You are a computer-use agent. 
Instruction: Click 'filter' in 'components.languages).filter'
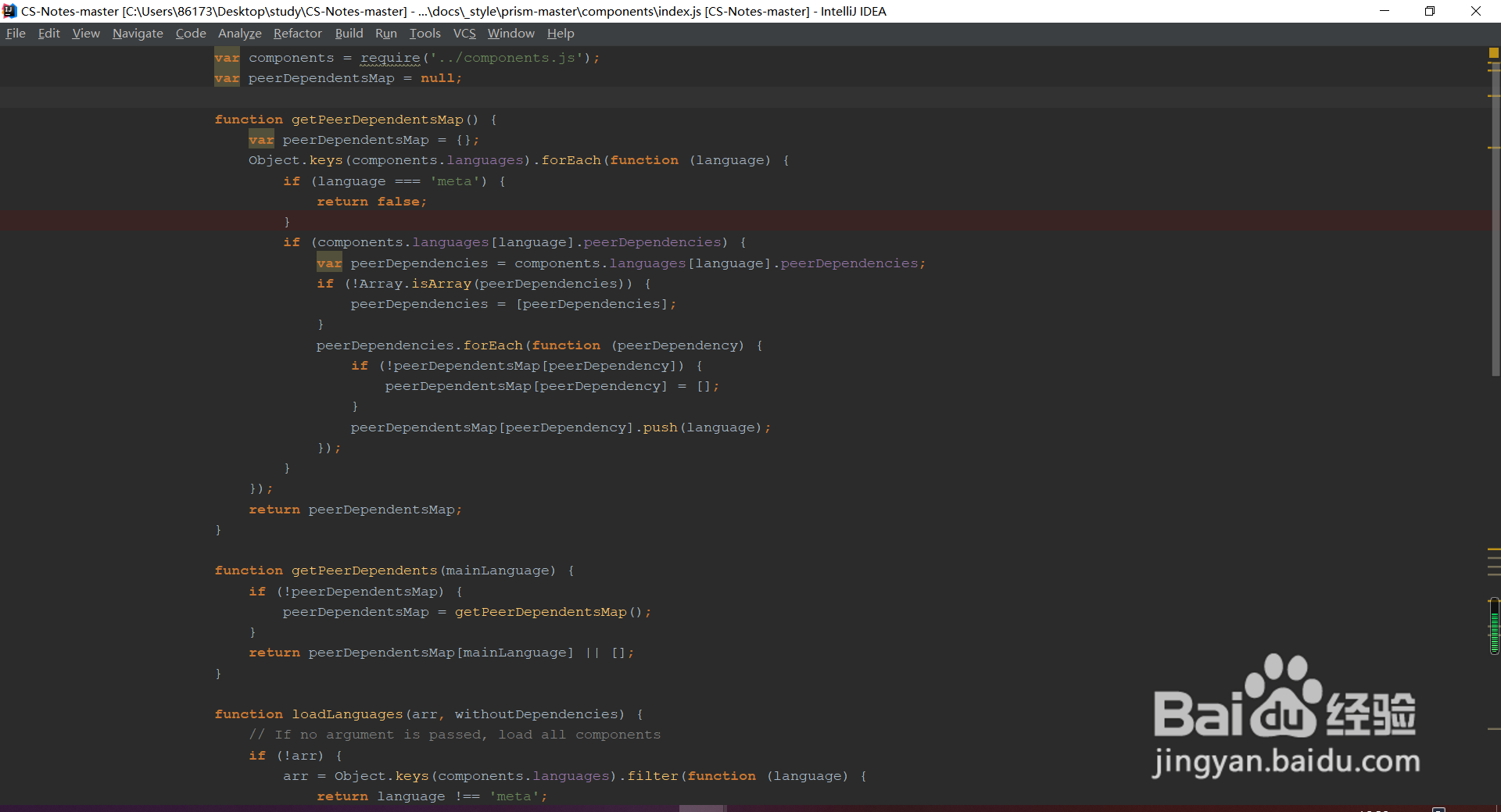(x=653, y=776)
